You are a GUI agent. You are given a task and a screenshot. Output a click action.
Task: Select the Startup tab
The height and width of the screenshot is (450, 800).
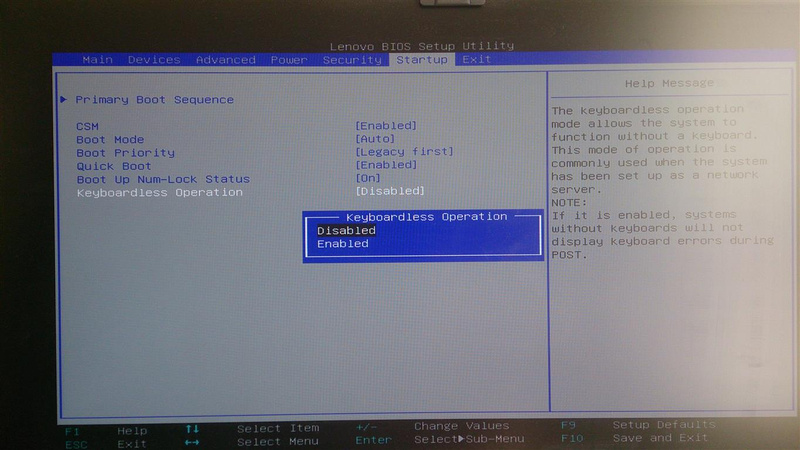(x=422, y=60)
